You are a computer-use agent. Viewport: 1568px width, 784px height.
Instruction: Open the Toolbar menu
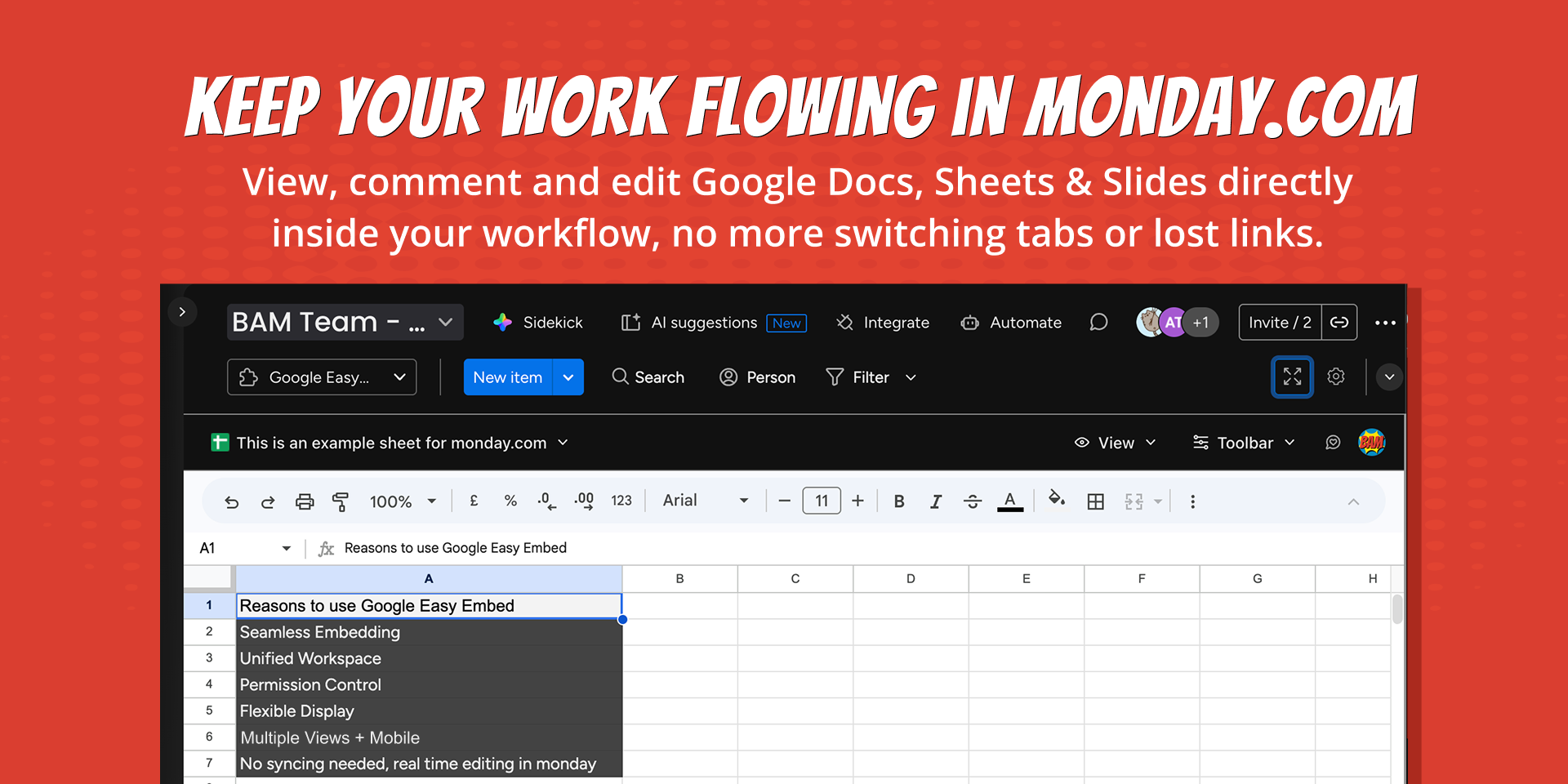pos(1242,442)
